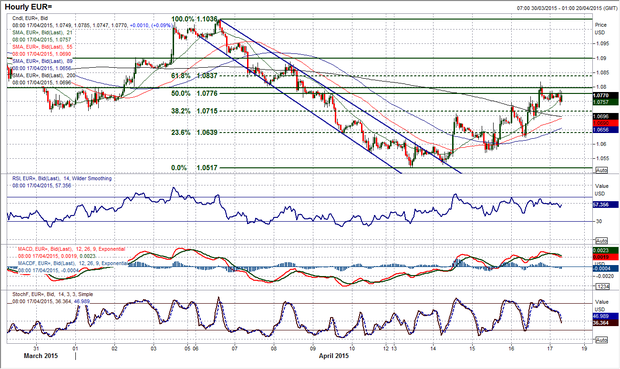Click the Hourly EUR= chart title
This screenshot has width=620, height=369.
(x=28, y=7)
